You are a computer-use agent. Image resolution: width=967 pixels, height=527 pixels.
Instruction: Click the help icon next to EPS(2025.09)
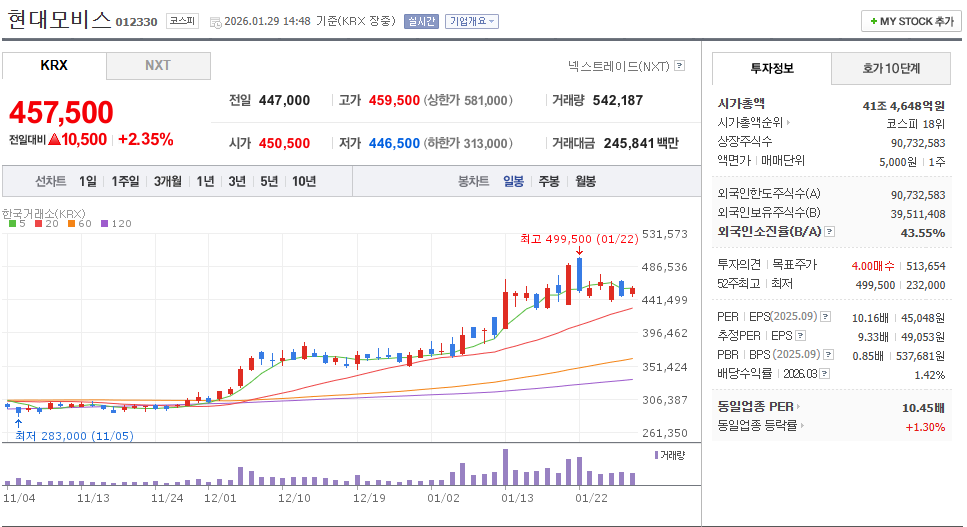[825, 317]
